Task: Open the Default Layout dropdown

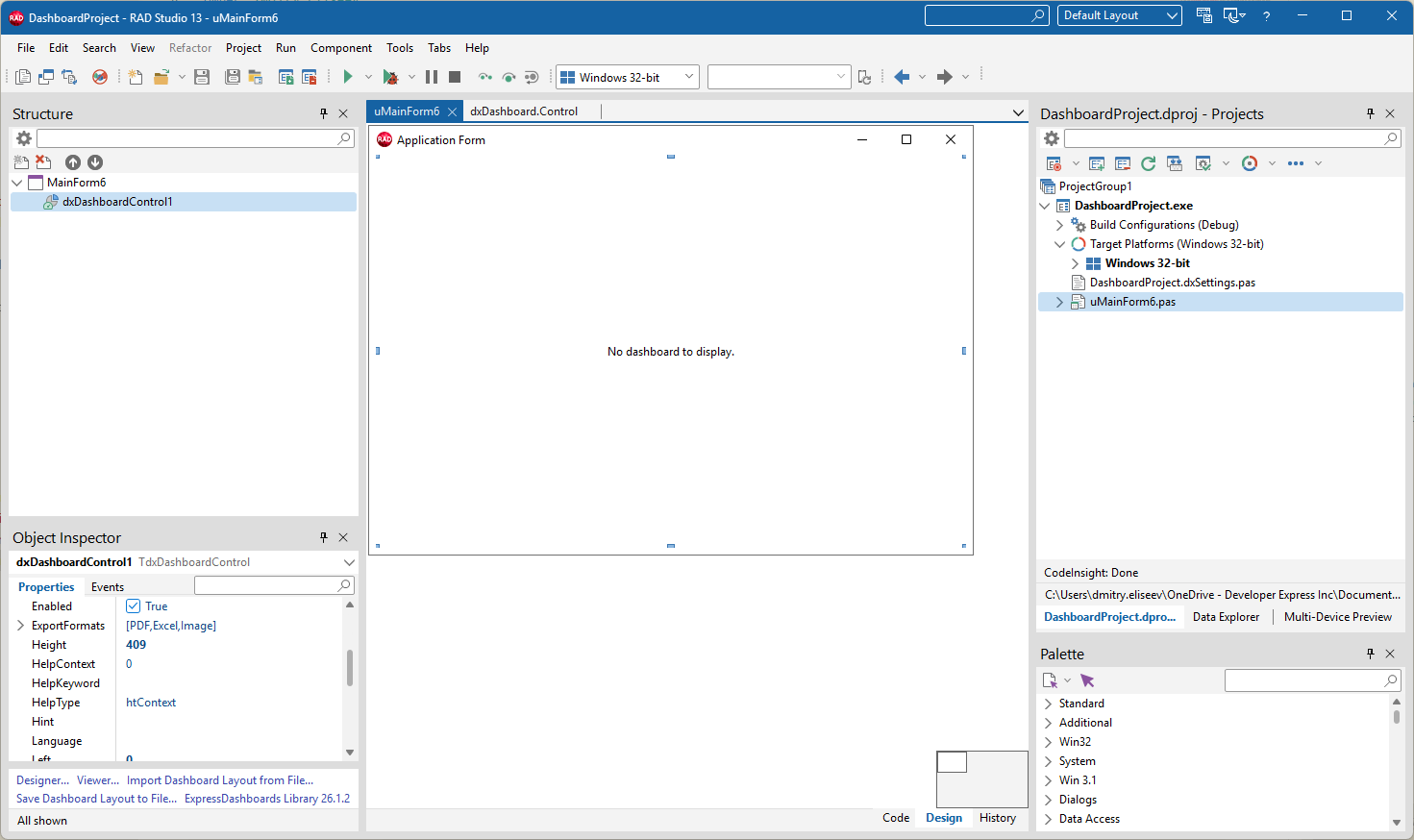Action: [1172, 15]
